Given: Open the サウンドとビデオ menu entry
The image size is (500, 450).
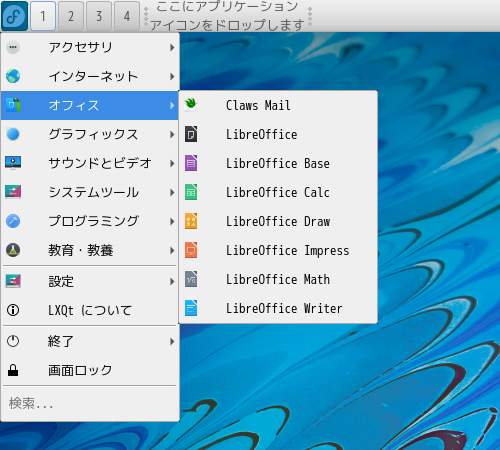Looking at the screenshot, I should point(90,163).
